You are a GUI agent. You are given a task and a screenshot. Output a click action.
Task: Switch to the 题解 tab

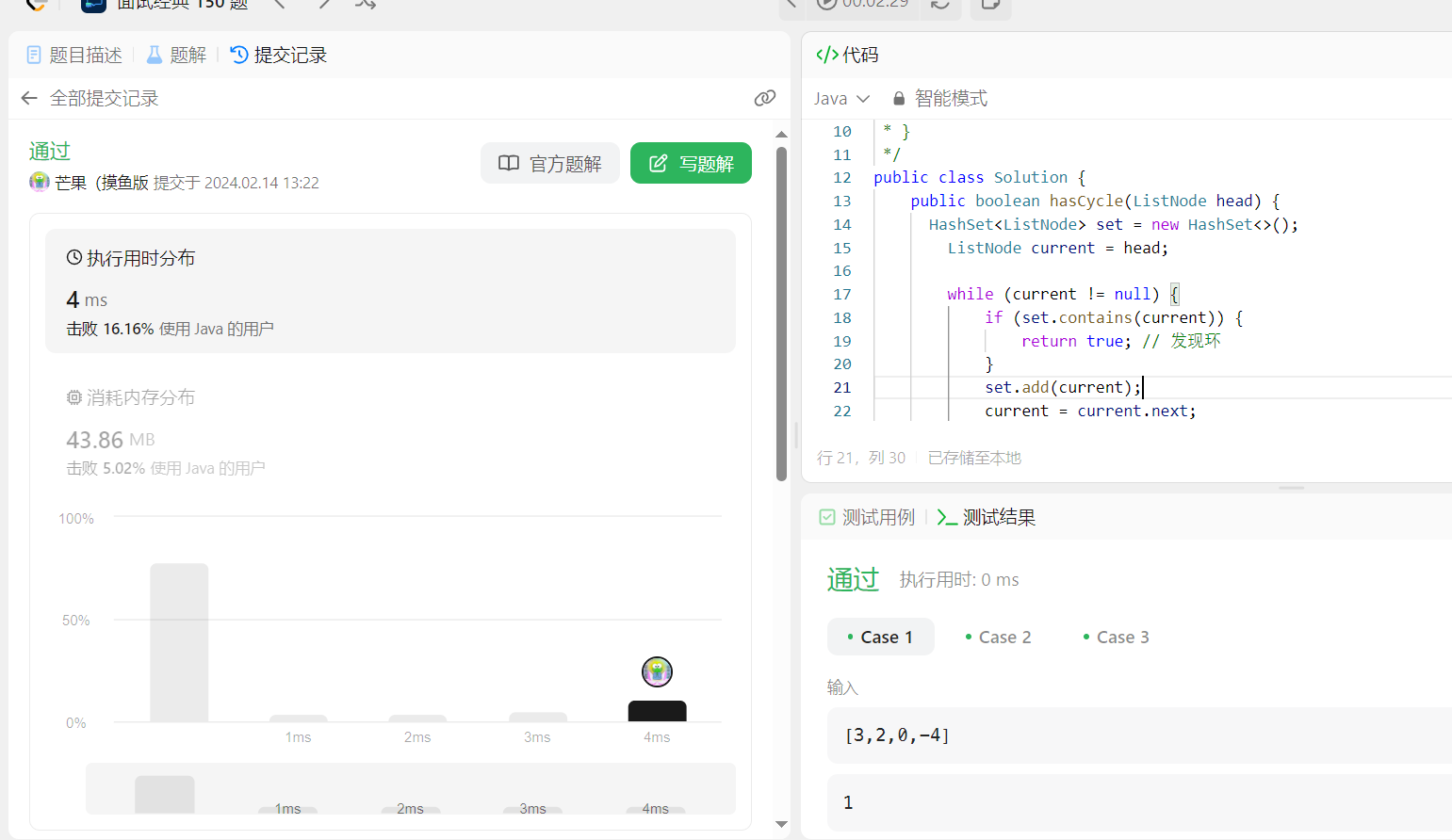[176, 55]
